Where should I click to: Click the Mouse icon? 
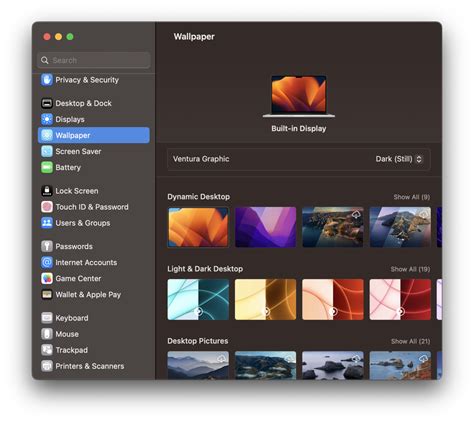[x=47, y=334]
